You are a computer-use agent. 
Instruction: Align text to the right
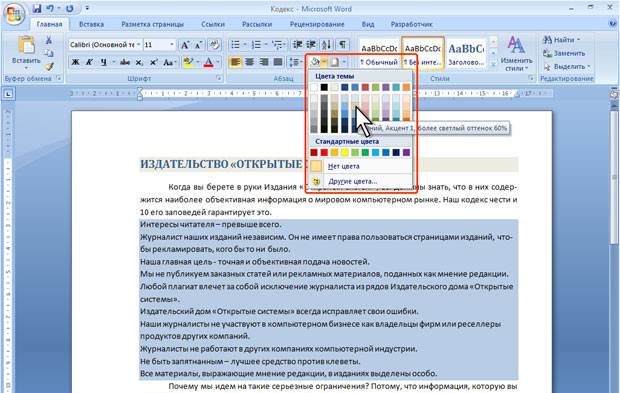264,62
